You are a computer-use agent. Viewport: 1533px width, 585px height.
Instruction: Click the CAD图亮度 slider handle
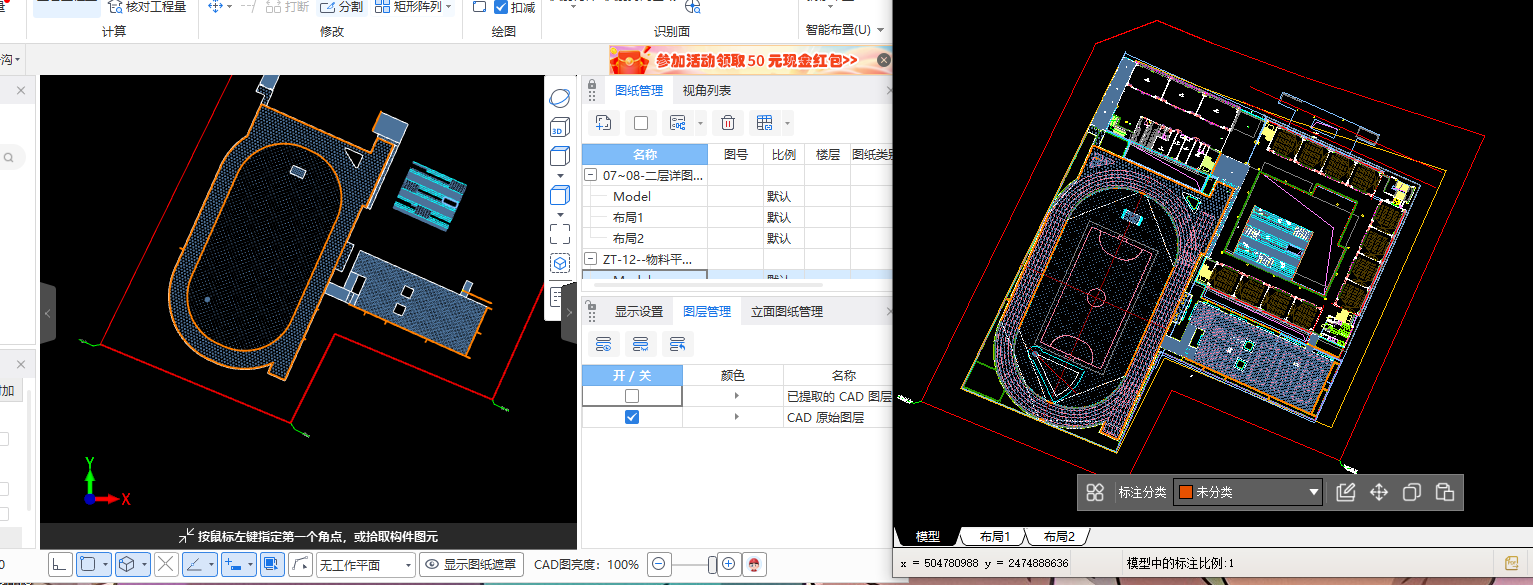pos(712,564)
